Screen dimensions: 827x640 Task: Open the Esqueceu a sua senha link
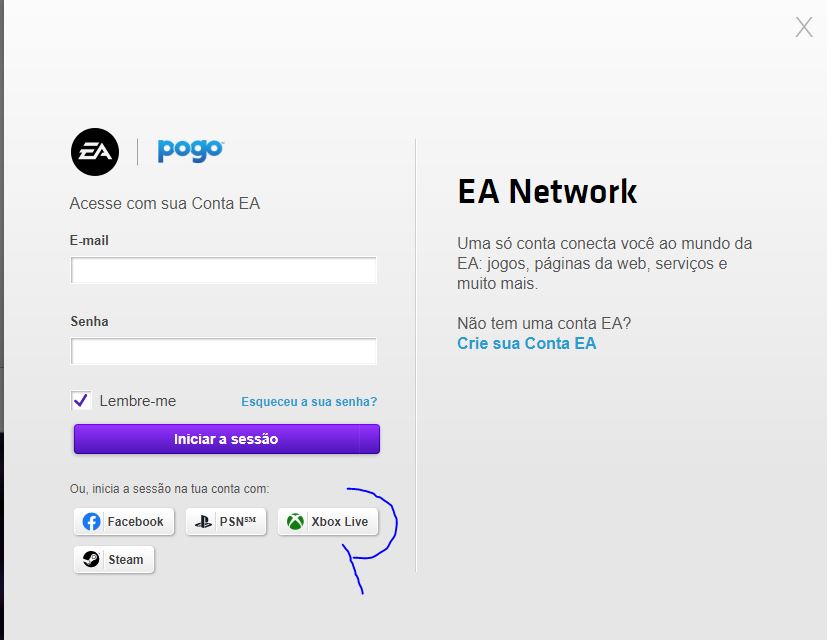pos(309,402)
